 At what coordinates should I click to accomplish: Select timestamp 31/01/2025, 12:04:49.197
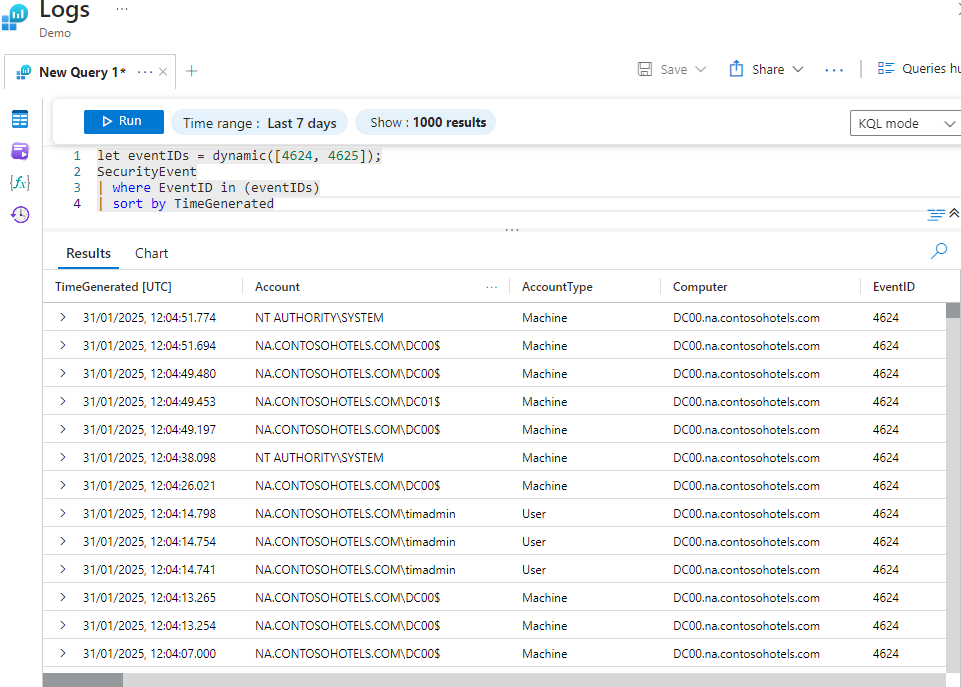coord(149,430)
